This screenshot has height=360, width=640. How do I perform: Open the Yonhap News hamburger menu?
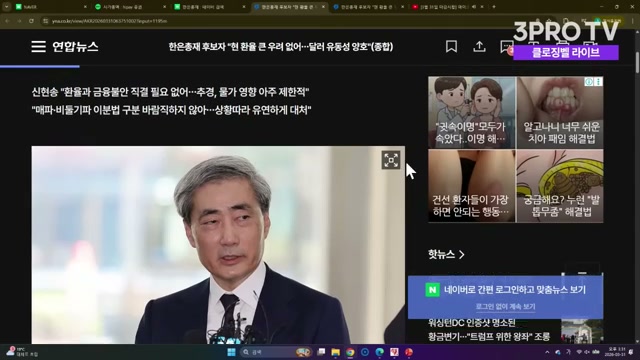[38, 47]
